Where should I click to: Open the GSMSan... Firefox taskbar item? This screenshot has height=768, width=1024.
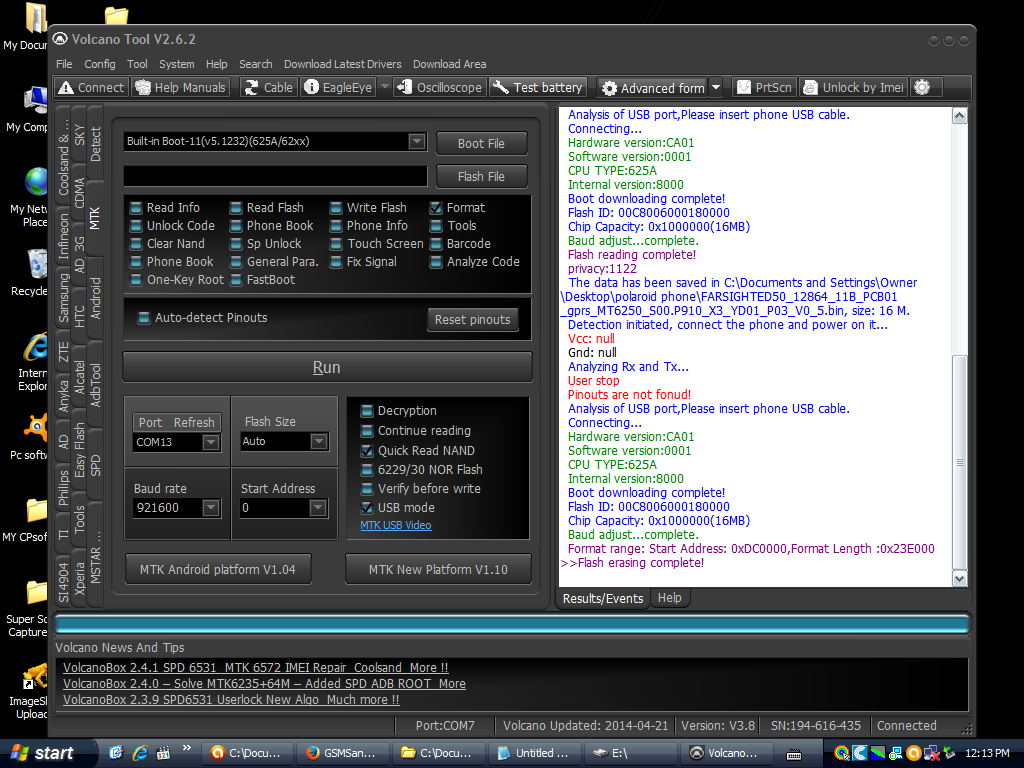tap(342, 753)
